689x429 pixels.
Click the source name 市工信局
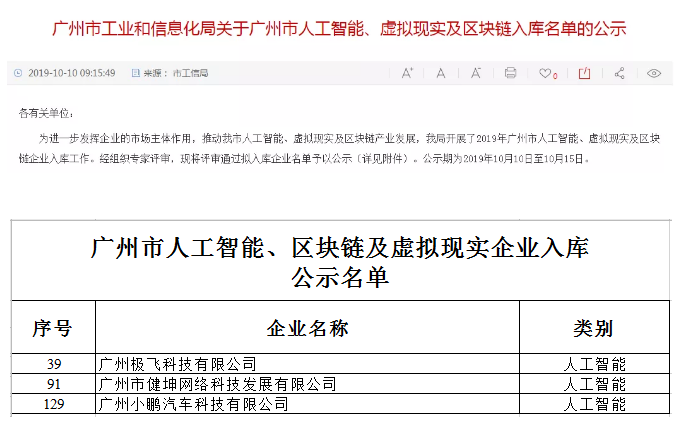[189, 73]
